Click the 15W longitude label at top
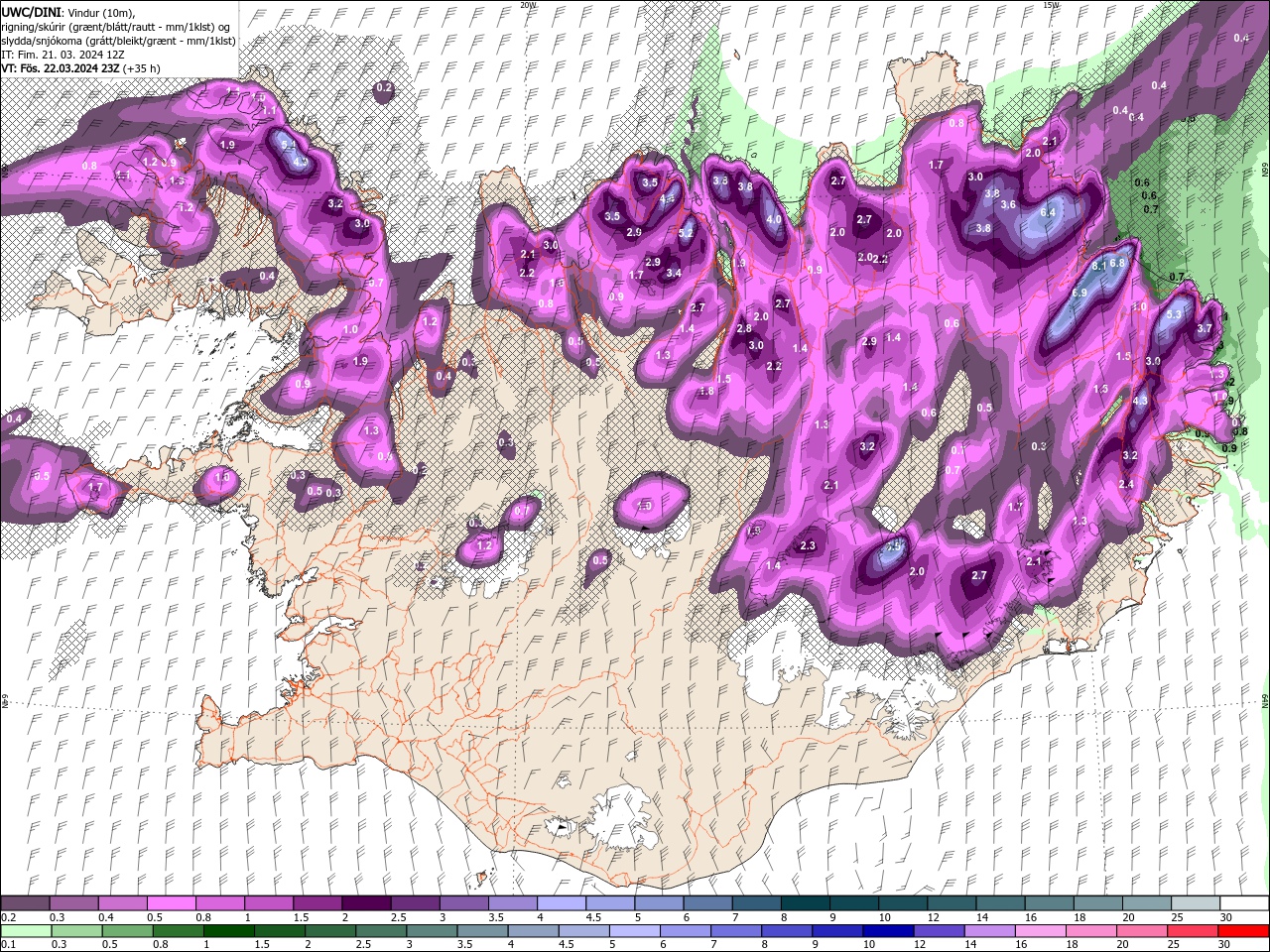The image size is (1270, 952). [1051, 5]
